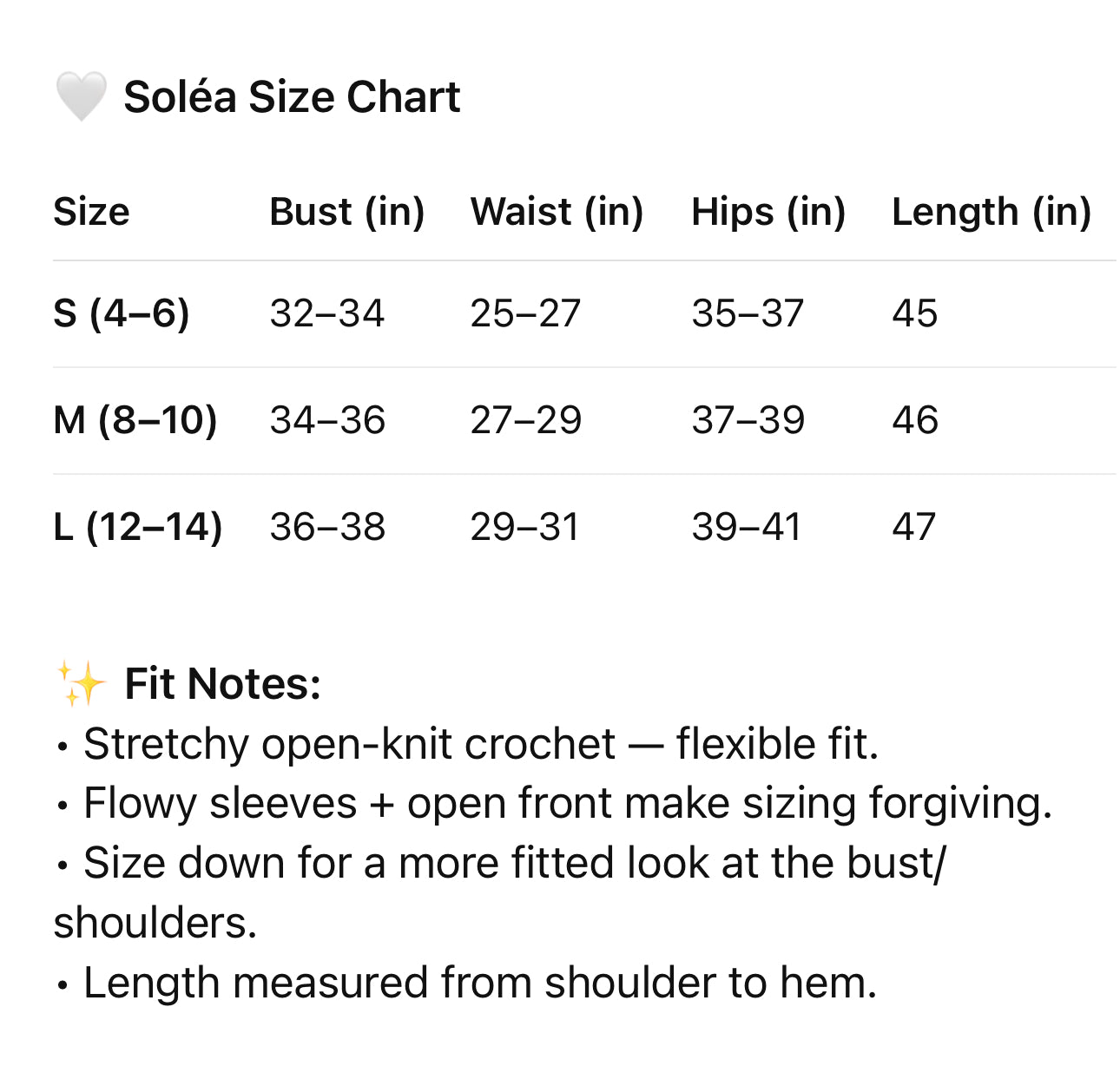Select the Flowy sleeves fit note line
1120x1086 pixels.
(x=567, y=803)
